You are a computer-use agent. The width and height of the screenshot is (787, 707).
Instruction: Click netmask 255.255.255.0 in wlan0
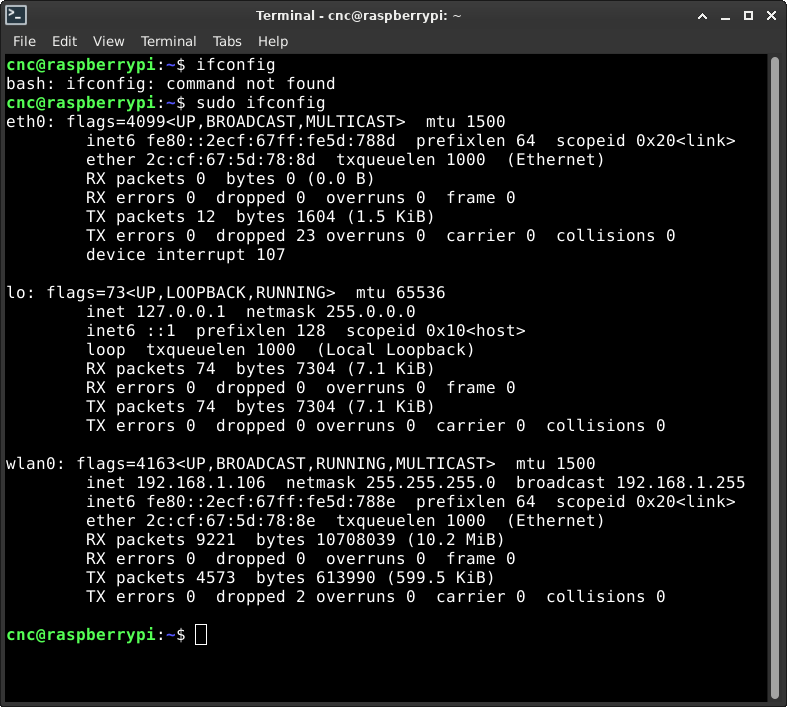pyautogui.click(x=390, y=483)
